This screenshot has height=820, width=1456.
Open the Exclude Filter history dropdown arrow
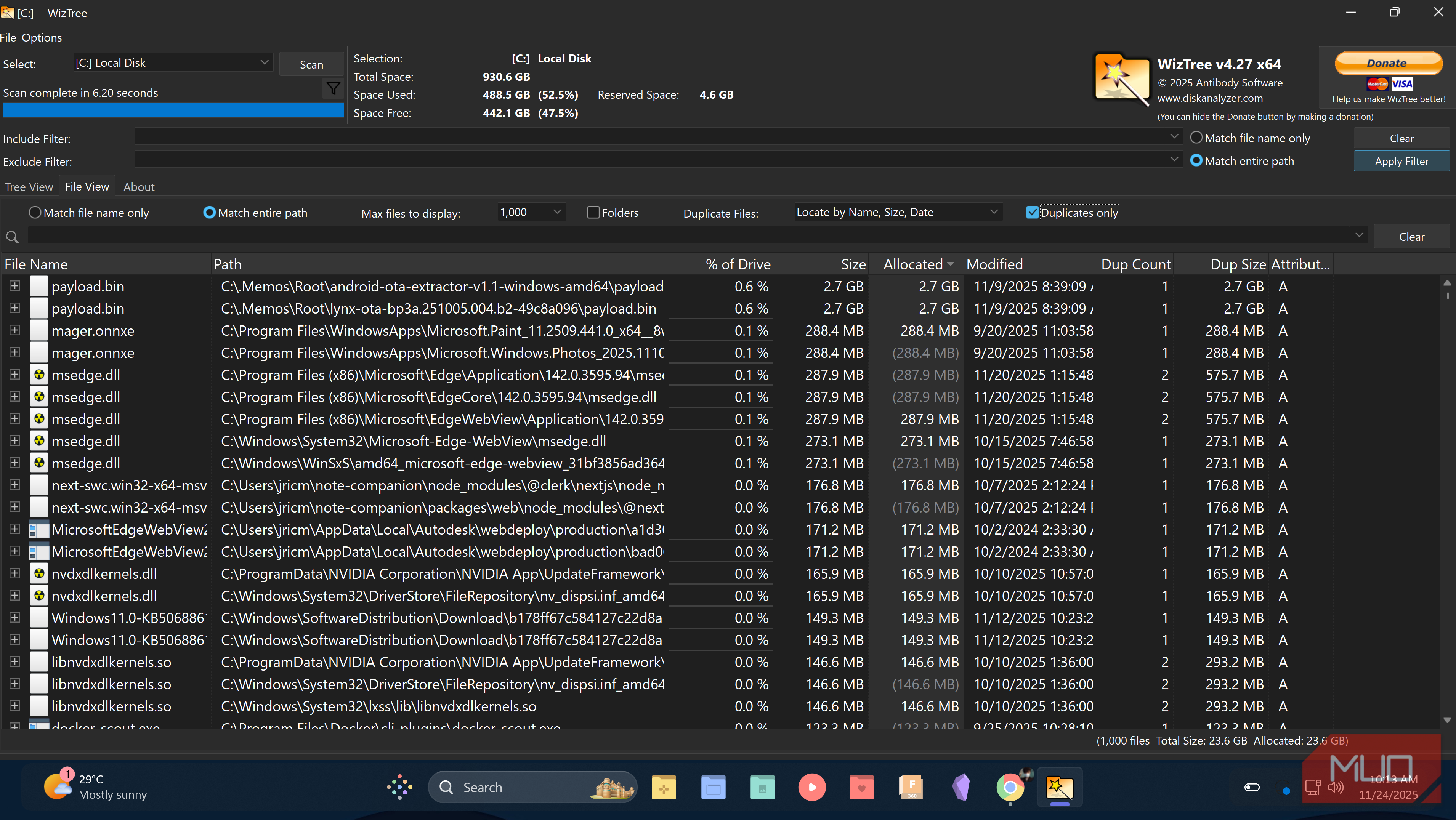point(1174,159)
